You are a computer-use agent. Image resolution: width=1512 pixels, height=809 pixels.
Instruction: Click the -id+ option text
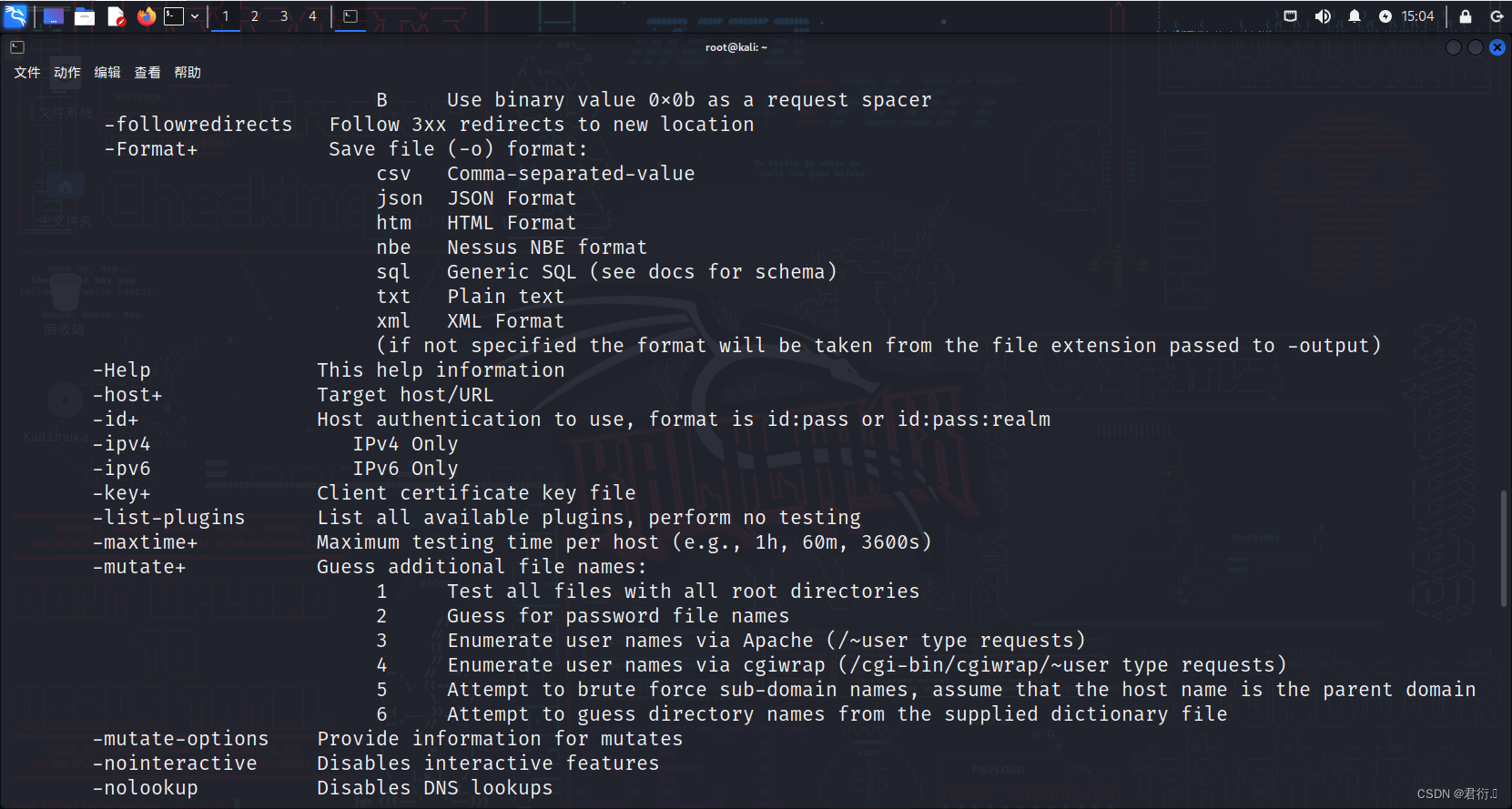point(116,420)
